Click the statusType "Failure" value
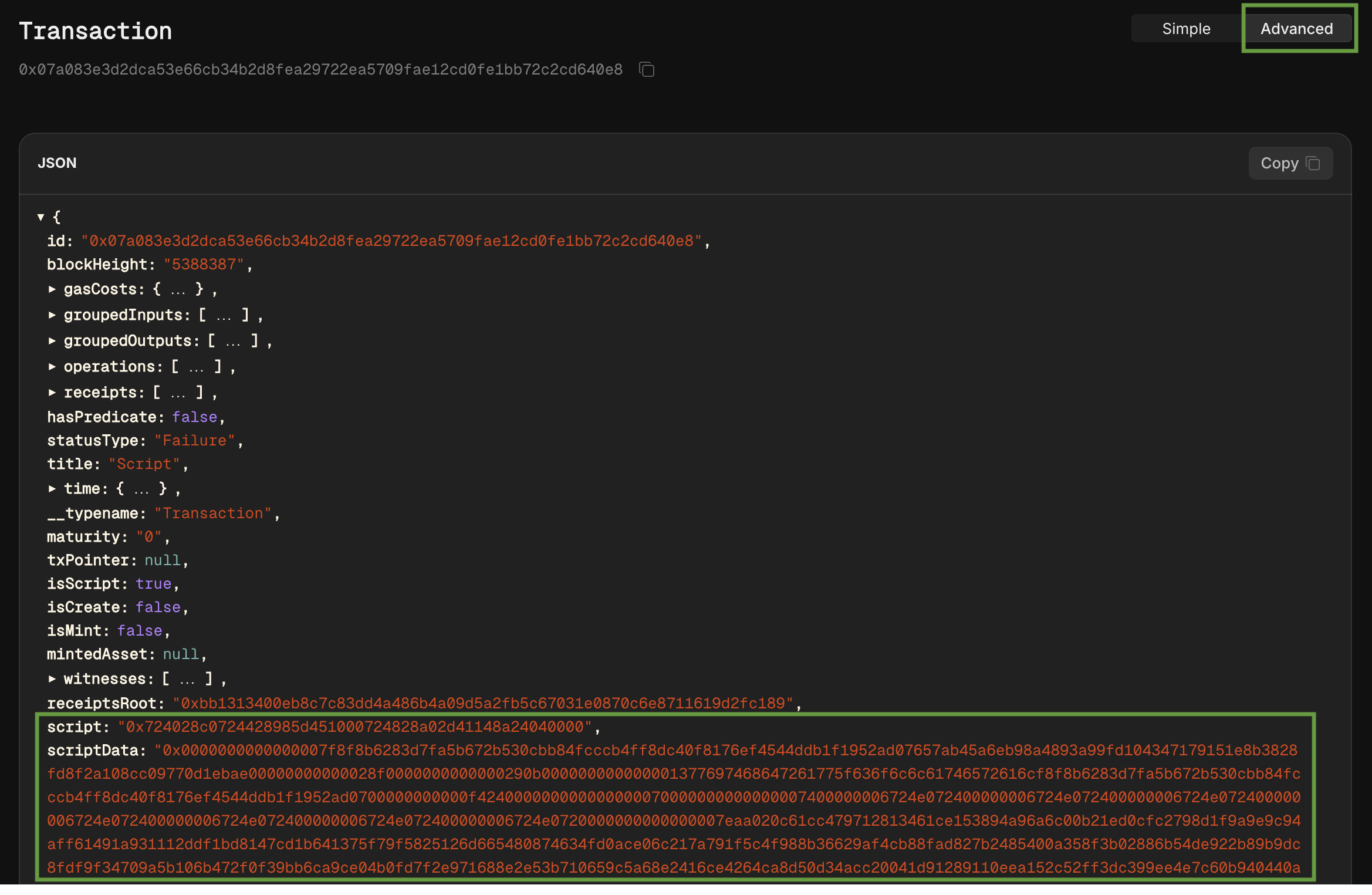This screenshot has height=895, width=1372. pyautogui.click(x=195, y=441)
